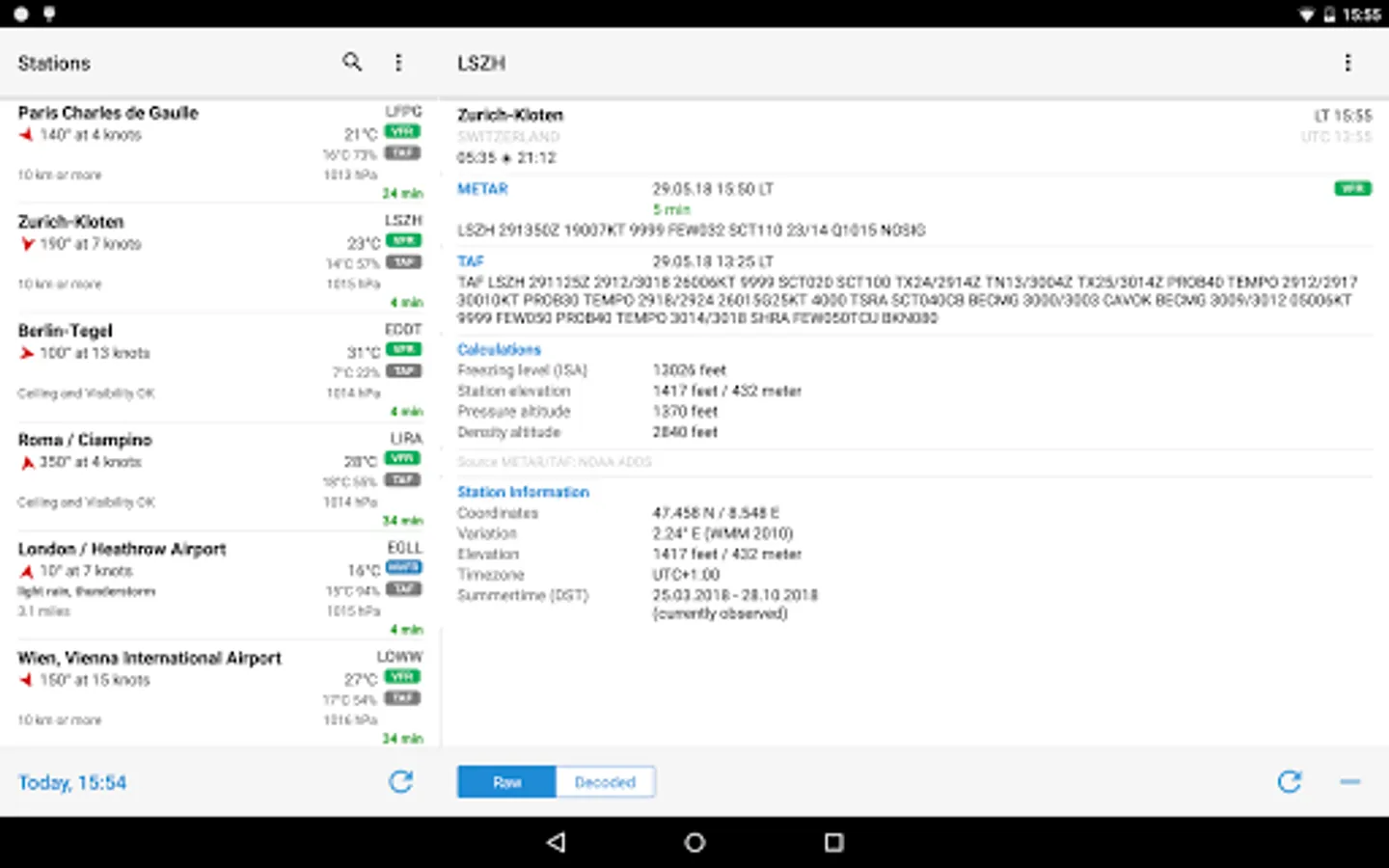Tap the wind arrow for Berlin-Tegel
Image resolution: width=1389 pixels, height=868 pixels.
click(x=26, y=353)
